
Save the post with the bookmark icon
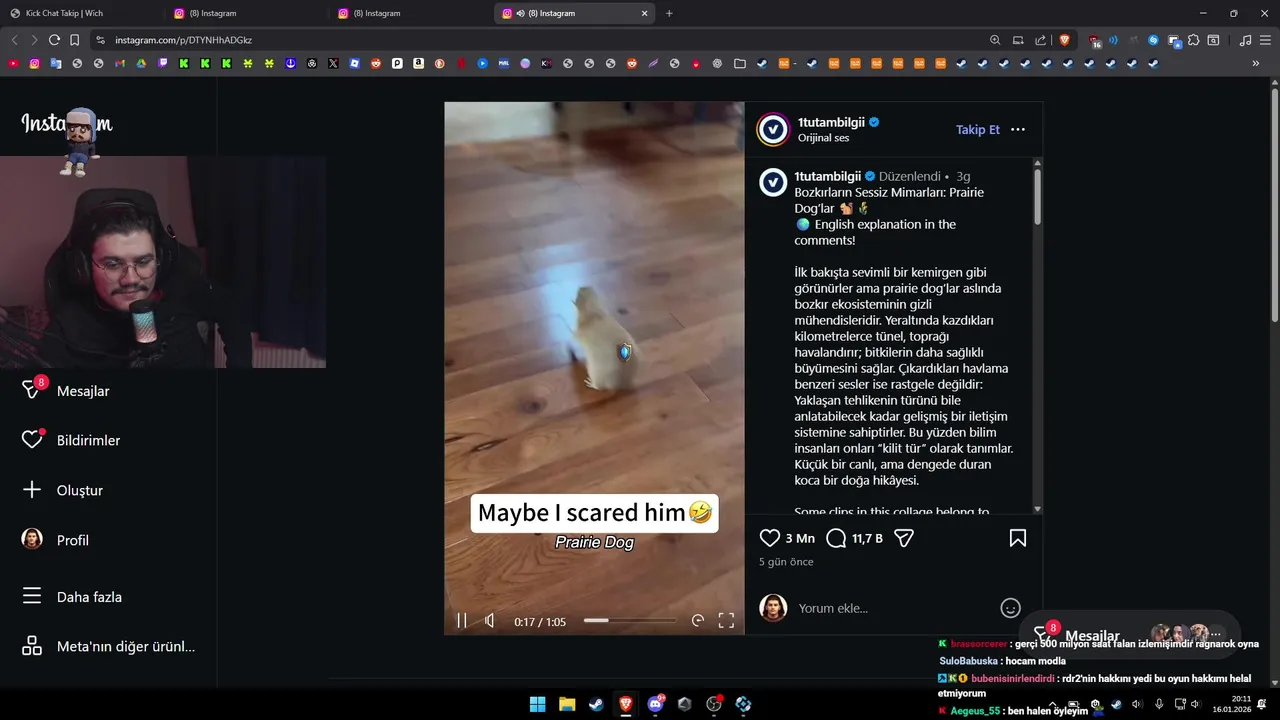(x=1018, y=538)
